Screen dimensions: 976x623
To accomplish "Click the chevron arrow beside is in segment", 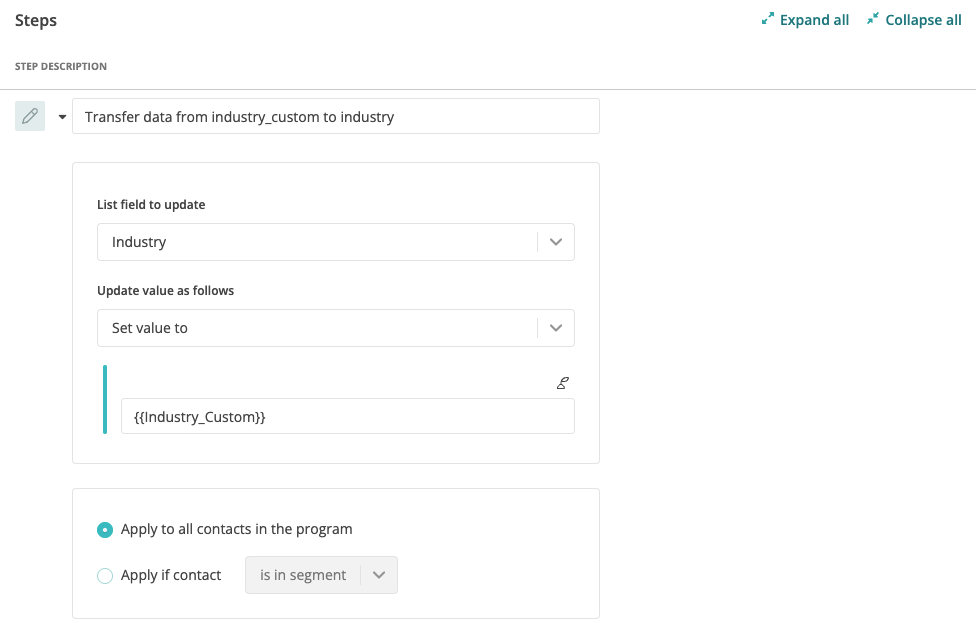I will point(379,575).
